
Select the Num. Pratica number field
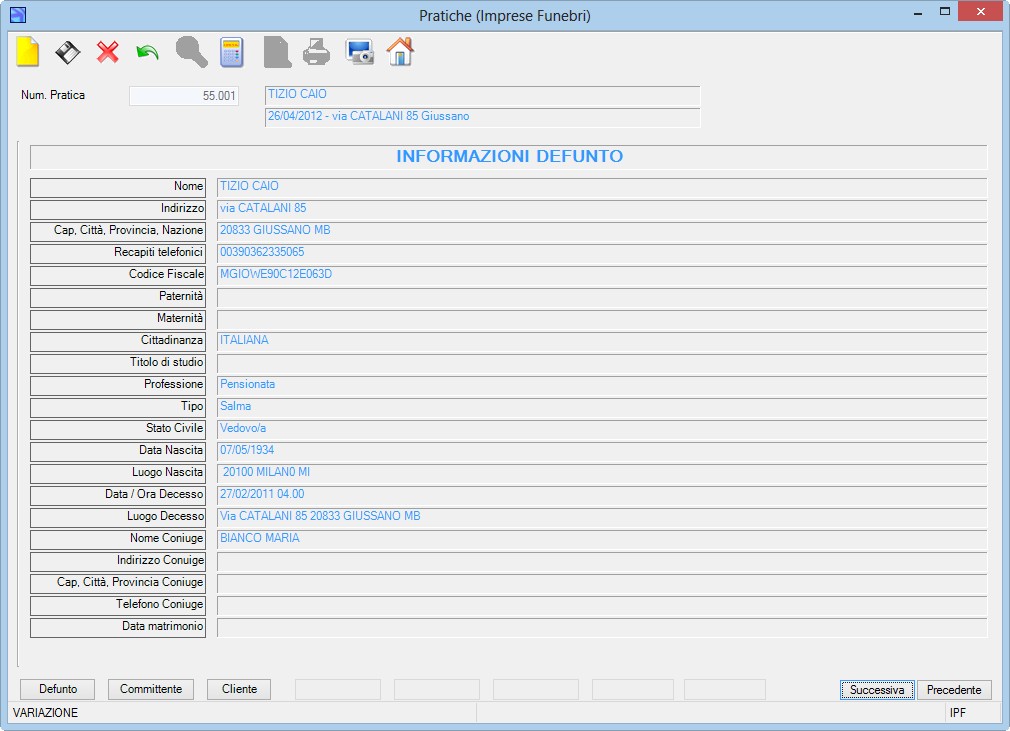pos(184,96)
